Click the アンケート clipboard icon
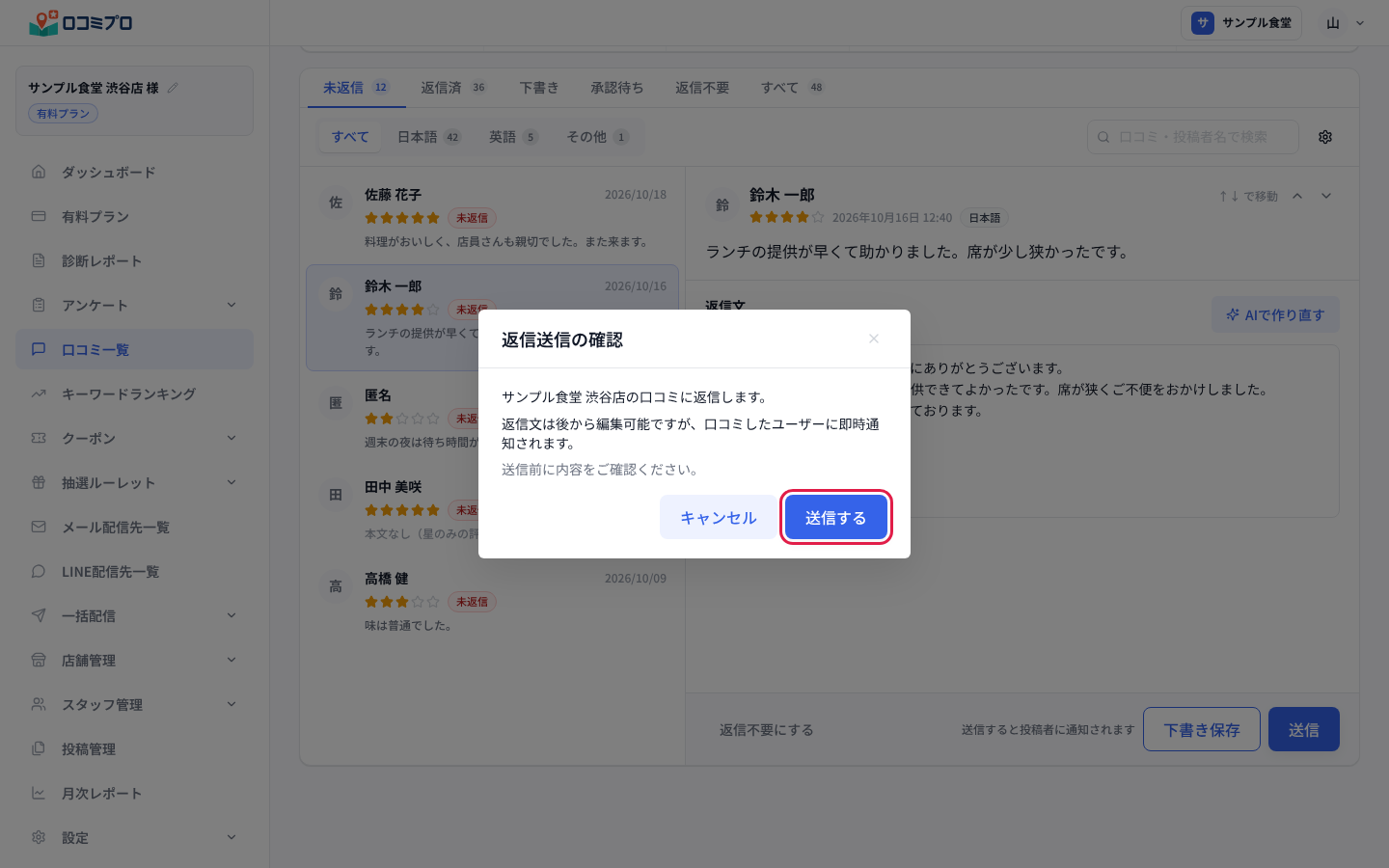Viewport: 1389px width, 868px height. 39,305
